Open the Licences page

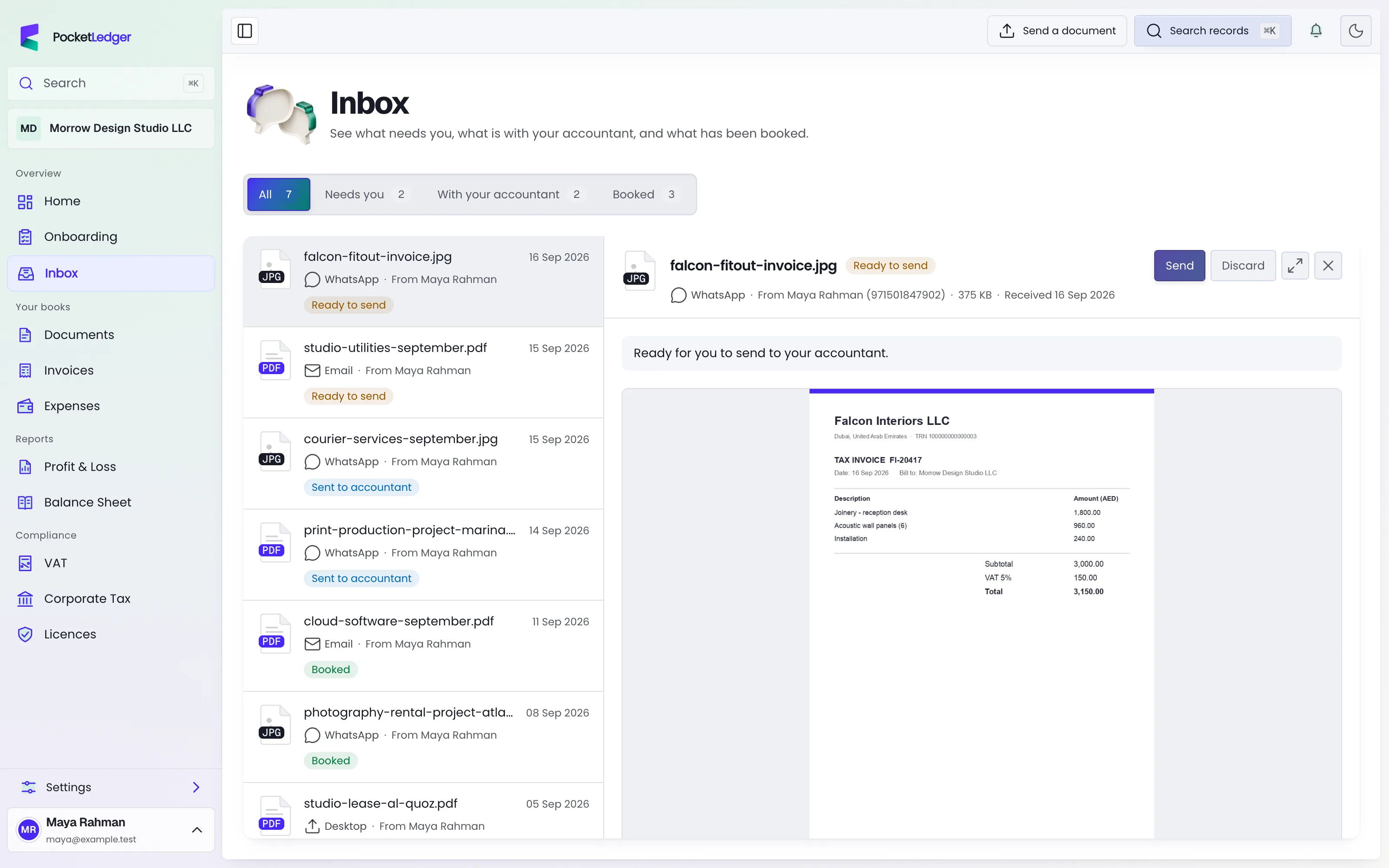(x=111, y=635)
